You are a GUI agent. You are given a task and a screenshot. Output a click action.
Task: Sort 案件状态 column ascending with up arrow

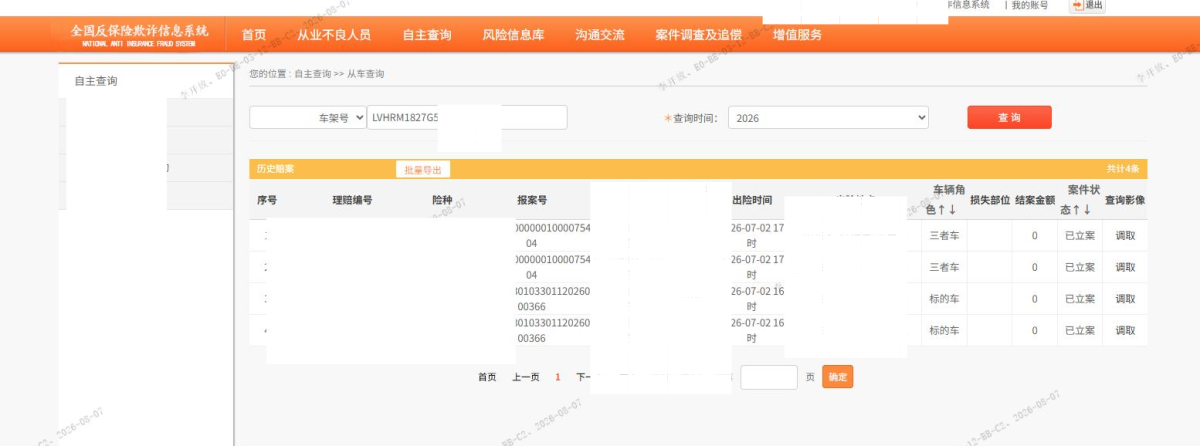click(x=1076, y=210)
